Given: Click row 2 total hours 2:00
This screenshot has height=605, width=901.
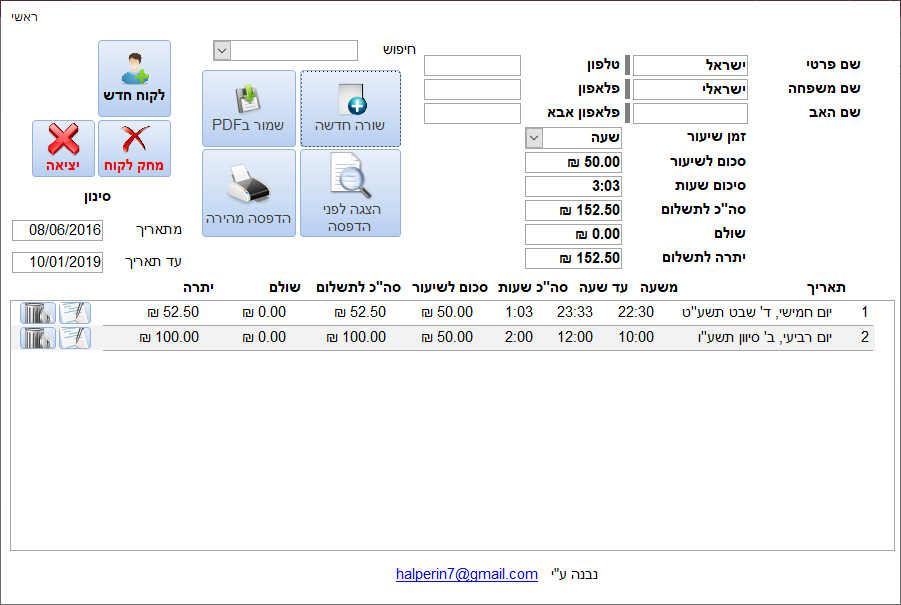Looking at the screenshot, I should pos(519,337).
